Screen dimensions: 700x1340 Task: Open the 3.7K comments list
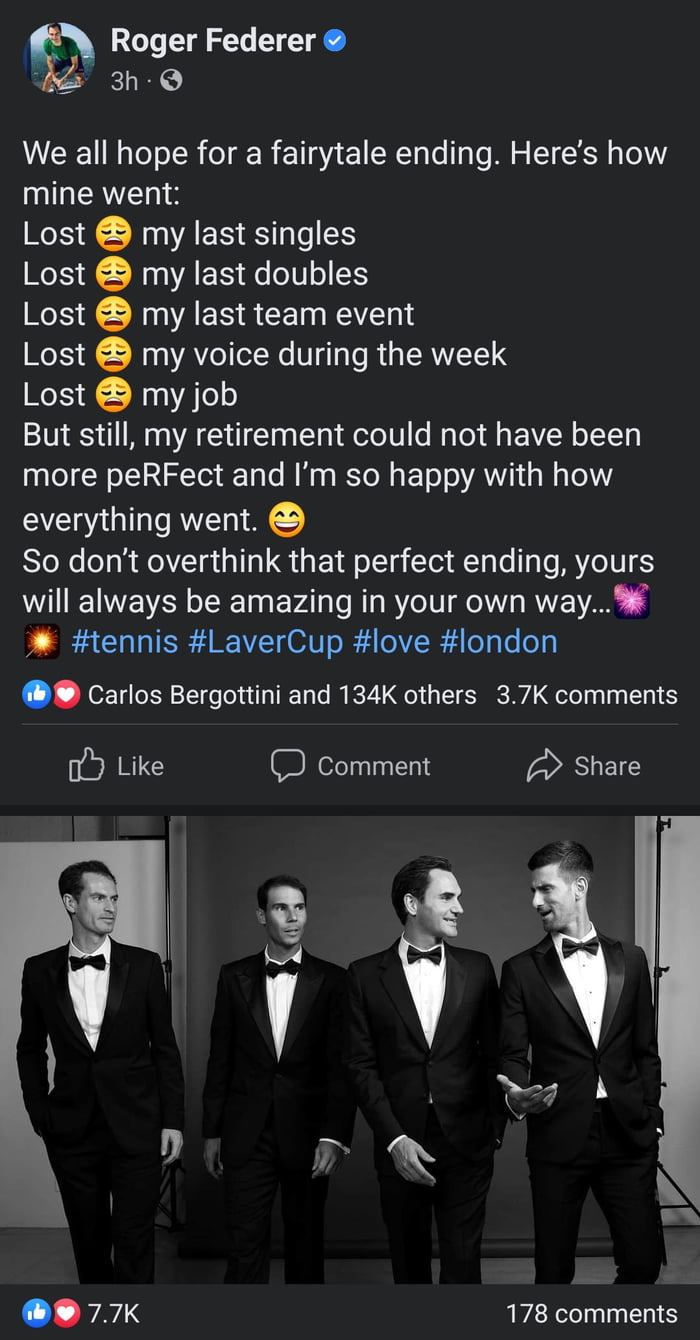(x=587, y=695)
